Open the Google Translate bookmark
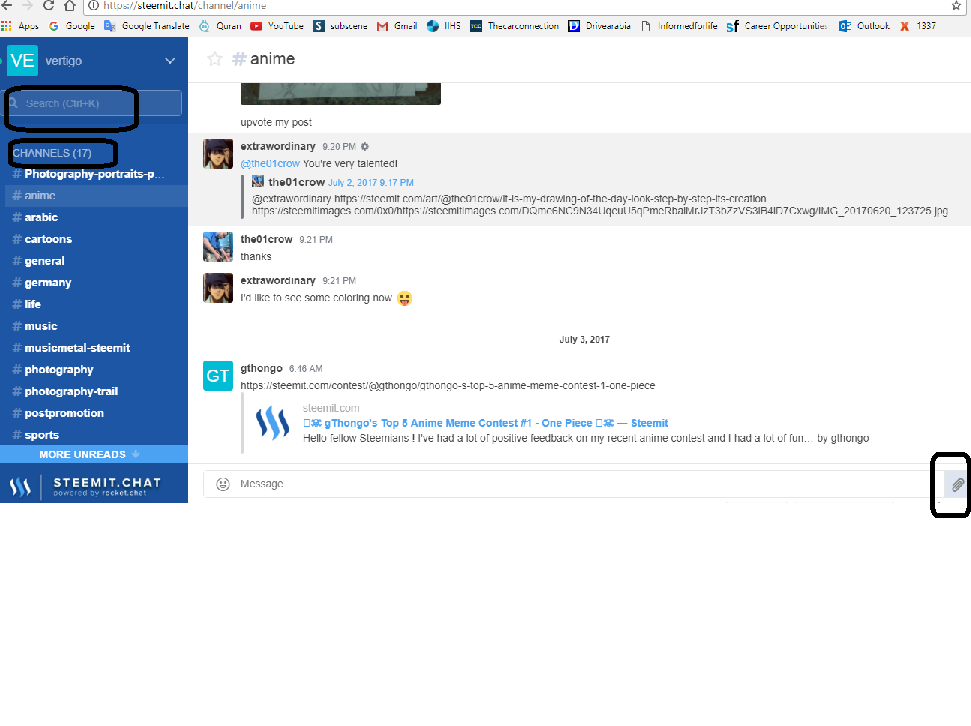Viewport: 971px width, 726px height. coord(147,26)
